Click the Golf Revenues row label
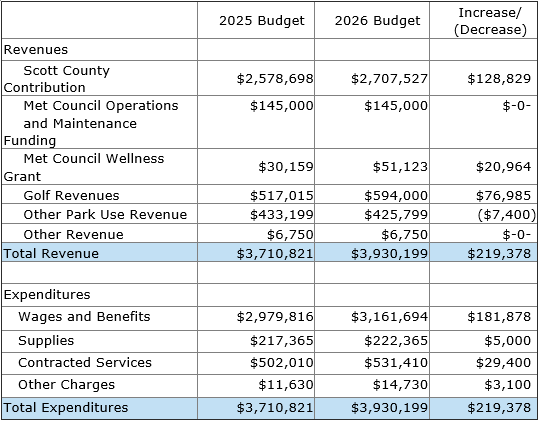The width and height of the screenshot is (539, 421). (71, 195)
